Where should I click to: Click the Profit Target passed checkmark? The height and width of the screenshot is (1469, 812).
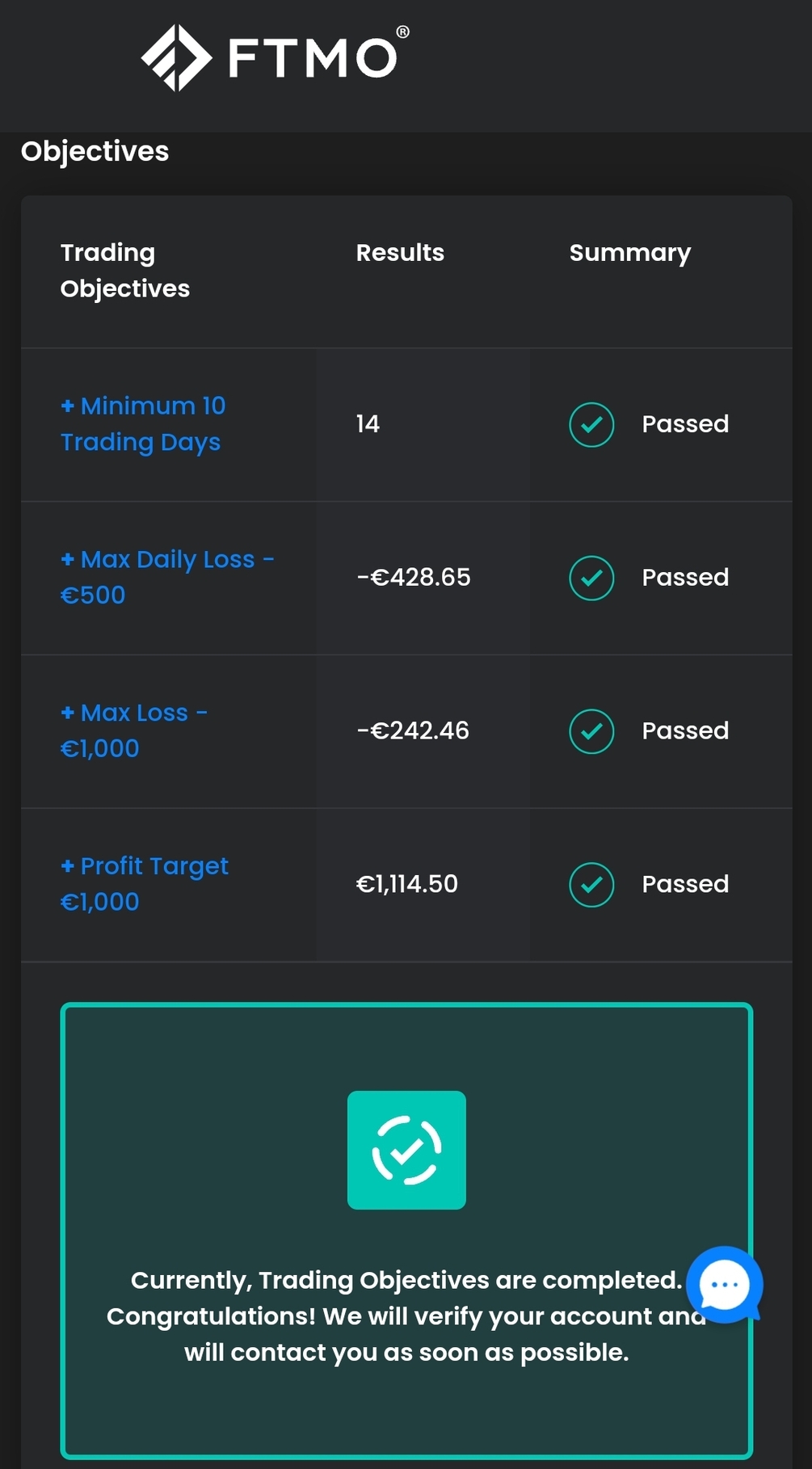click(591, 885)
